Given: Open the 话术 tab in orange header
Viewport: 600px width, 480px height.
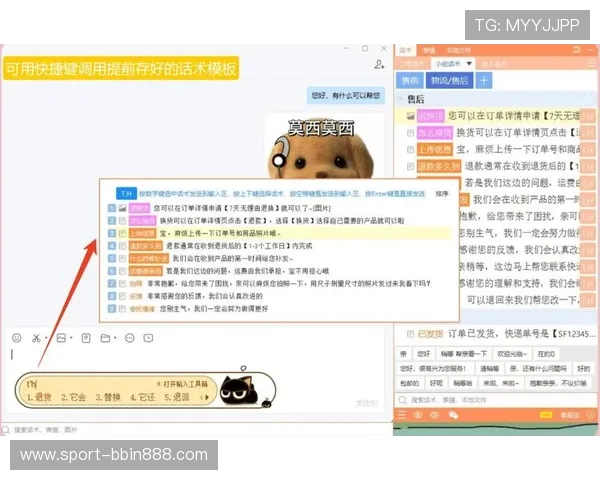Looking at the screenshot, I should coord(406,50).
